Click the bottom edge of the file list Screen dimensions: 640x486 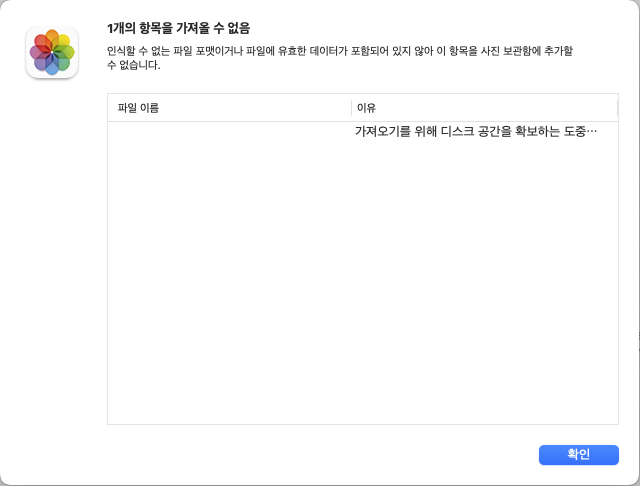click(362, 424)
